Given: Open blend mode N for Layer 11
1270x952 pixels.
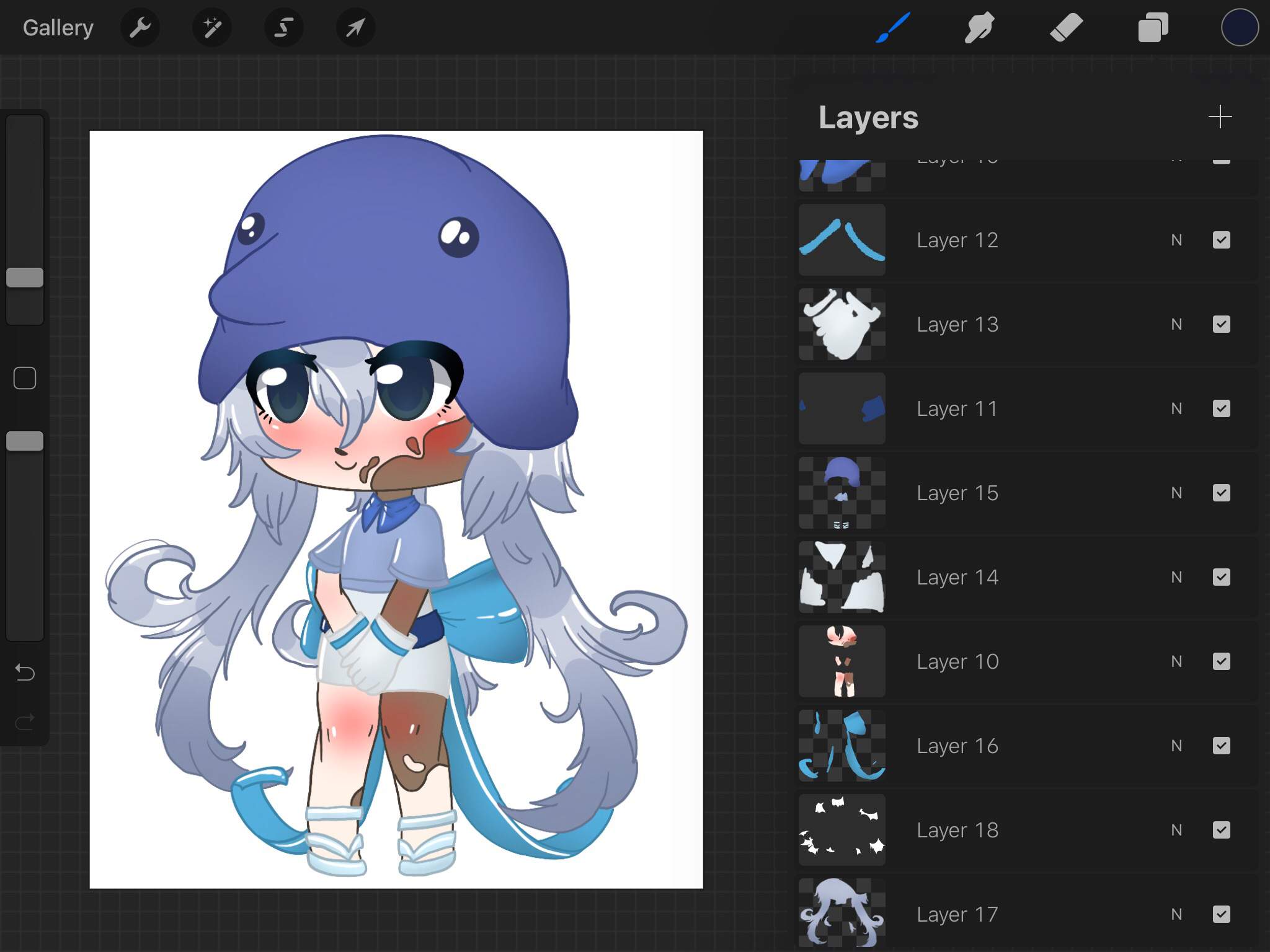Looking at the screenshot, I should pyautogui.click(x=1176, y=408).
